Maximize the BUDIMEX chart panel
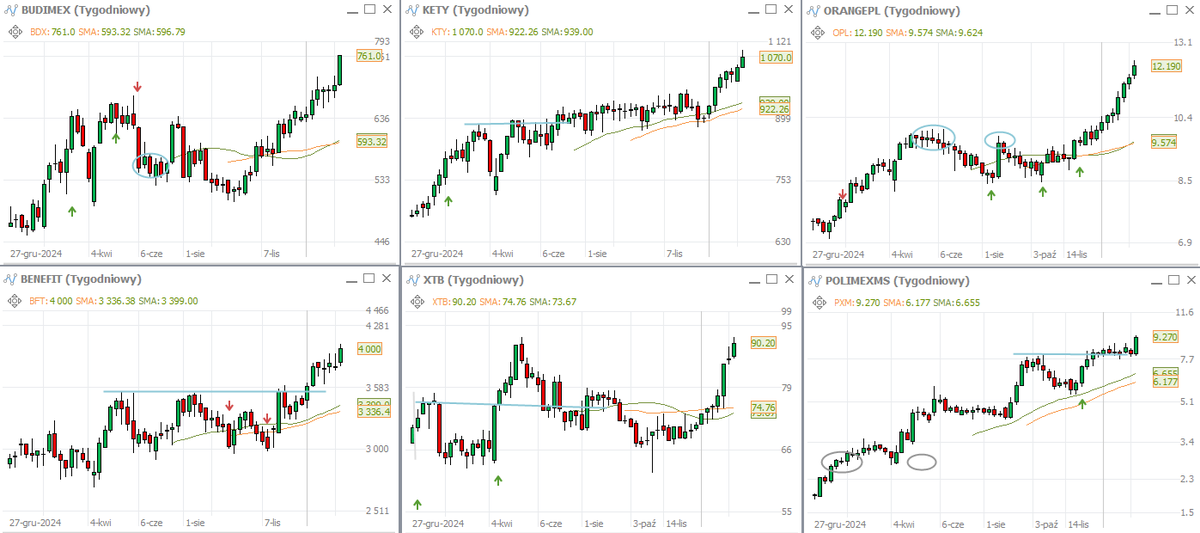Image resolution: width=1200 pixels, height=533 pixels. tap(370, 10)
